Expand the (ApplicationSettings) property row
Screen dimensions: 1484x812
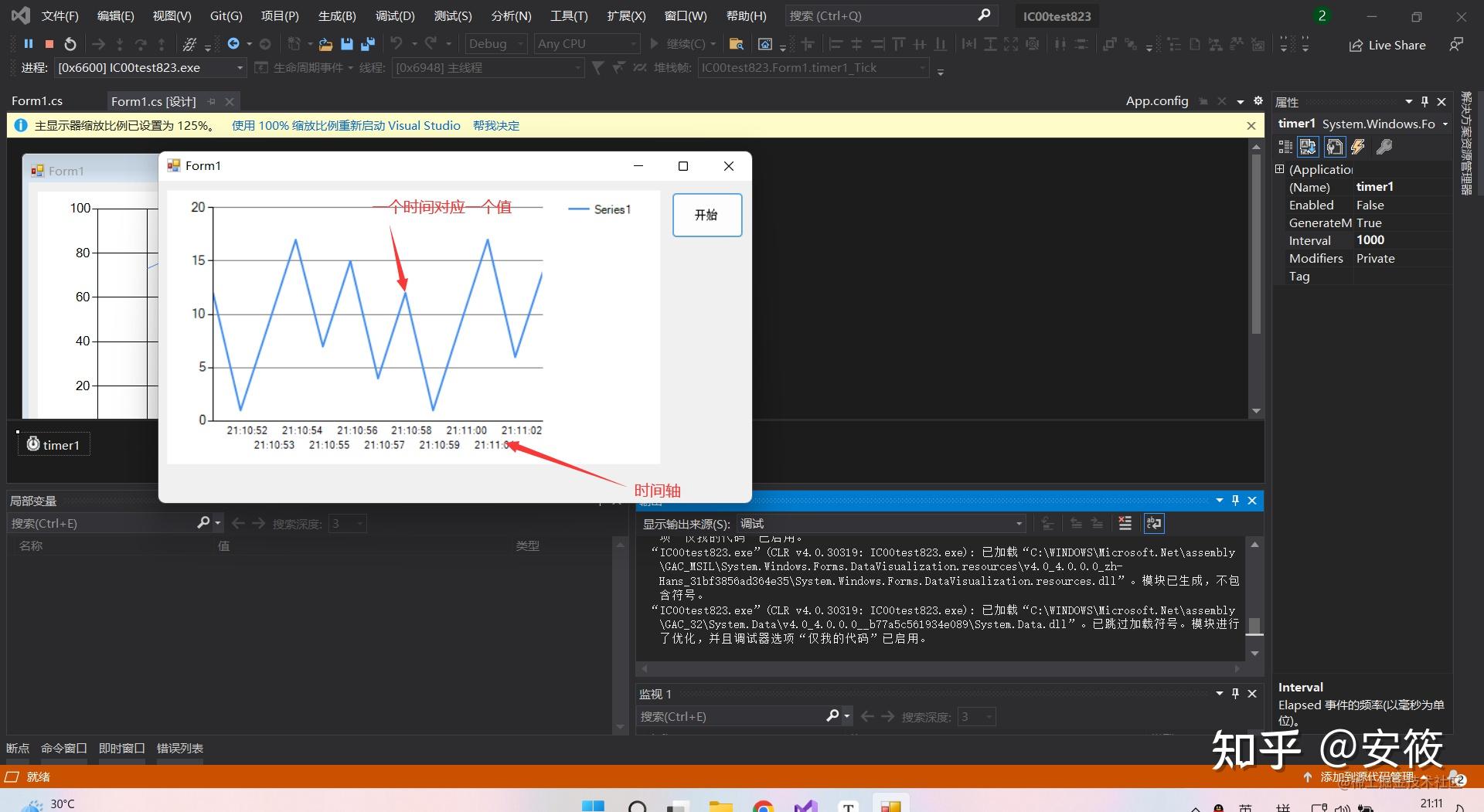tap(1280, 168)
